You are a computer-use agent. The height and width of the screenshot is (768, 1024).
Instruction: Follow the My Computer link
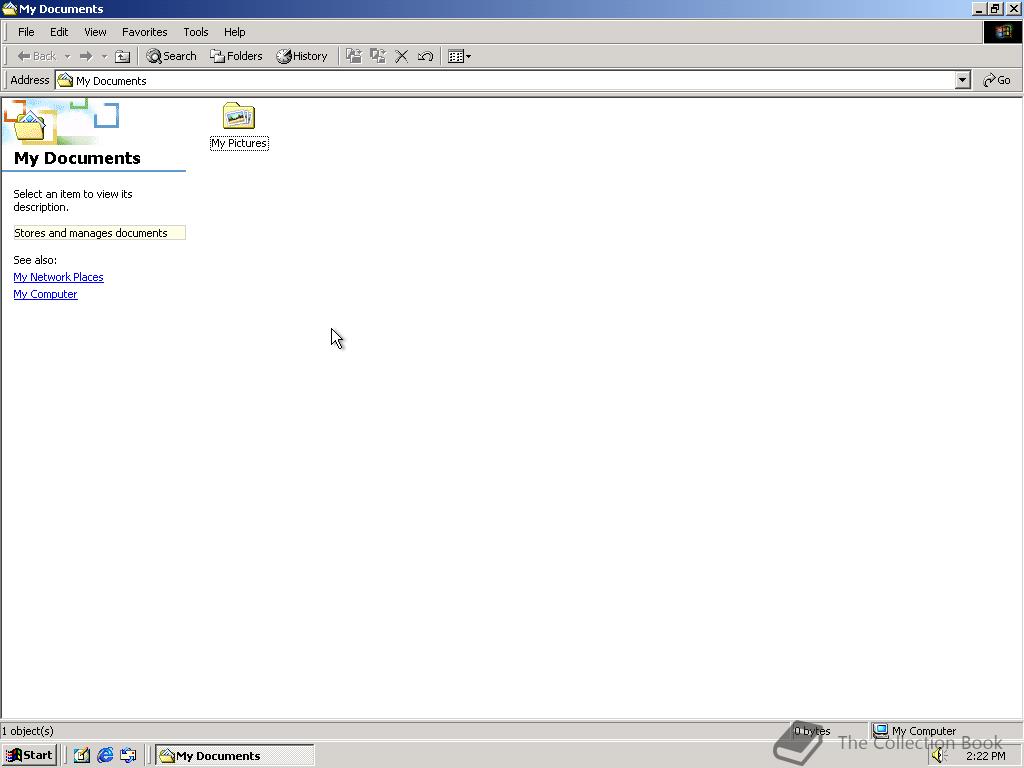pyautogui.click(x=45, y=294)
